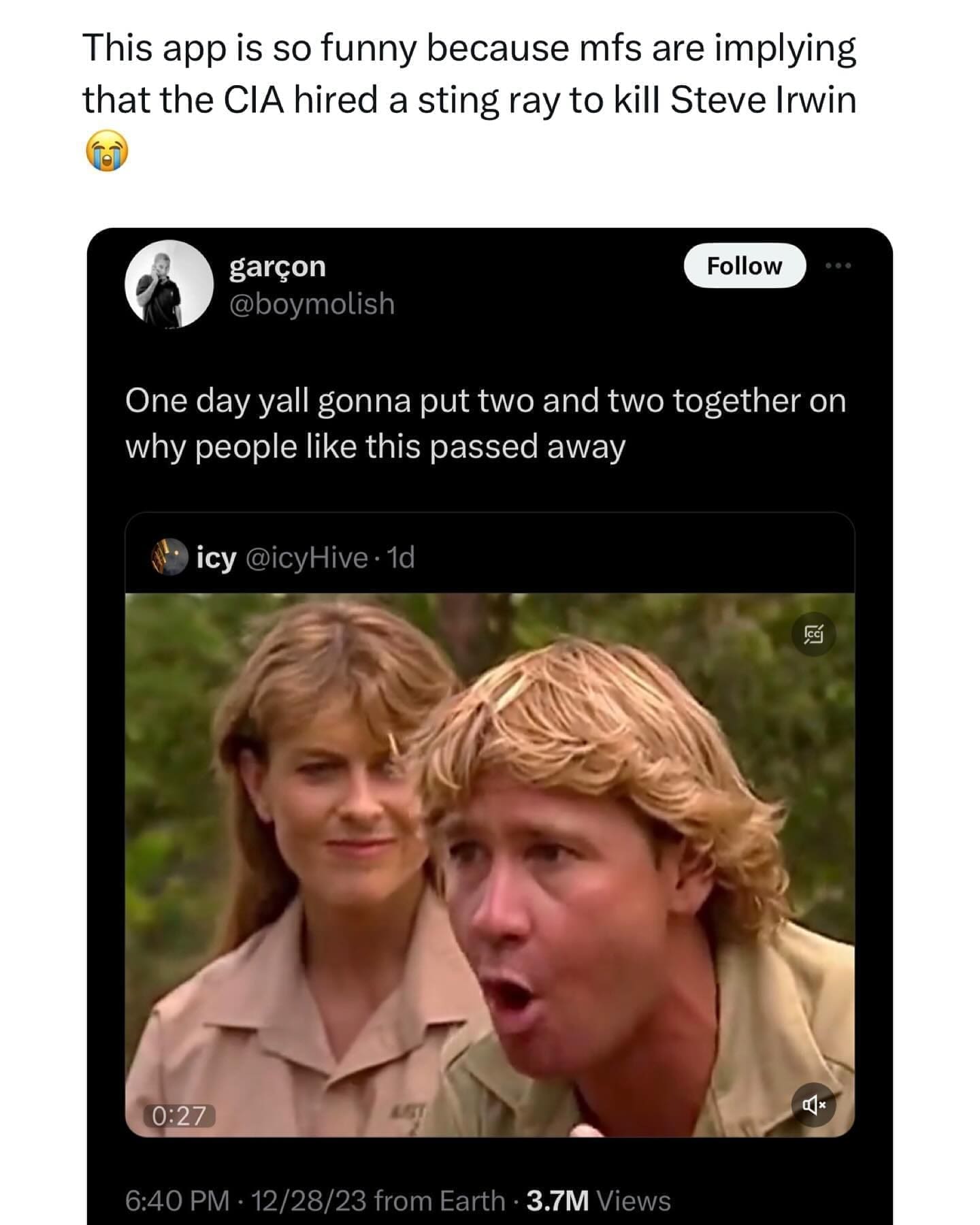Click the crying face emoji
The image size is (980, 1225).
coord(106,150)
